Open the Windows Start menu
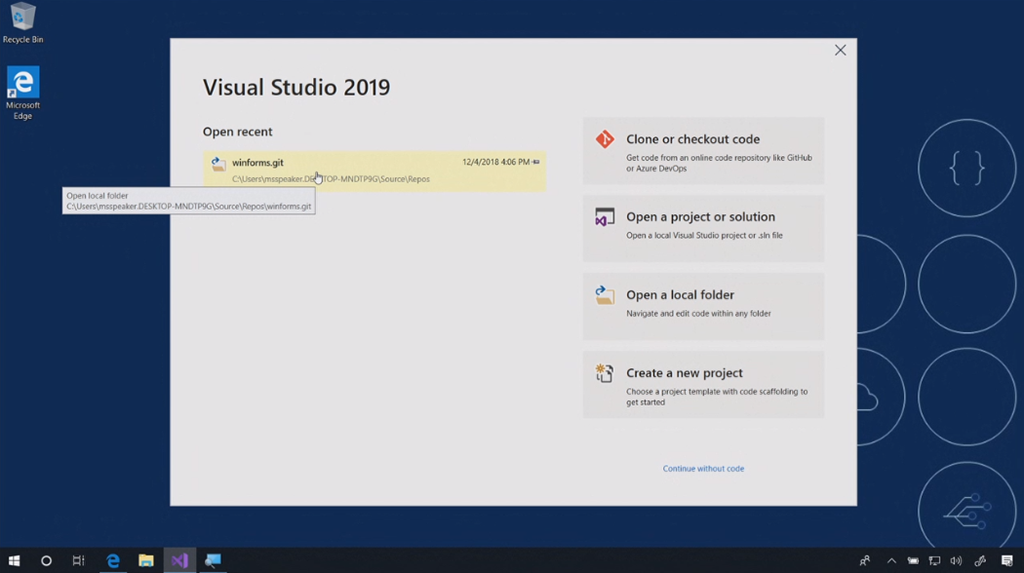 15,561
